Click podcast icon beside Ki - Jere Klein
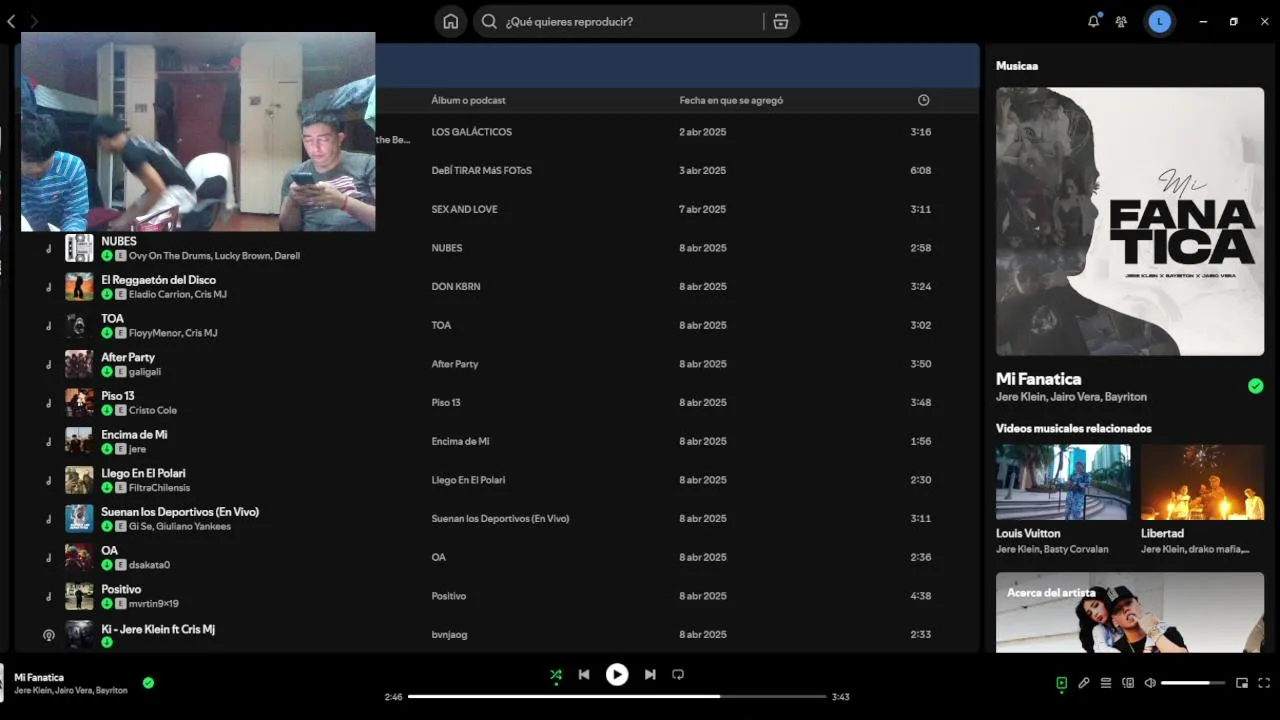Screen dimensions: 1280x720 coord(48,635)
